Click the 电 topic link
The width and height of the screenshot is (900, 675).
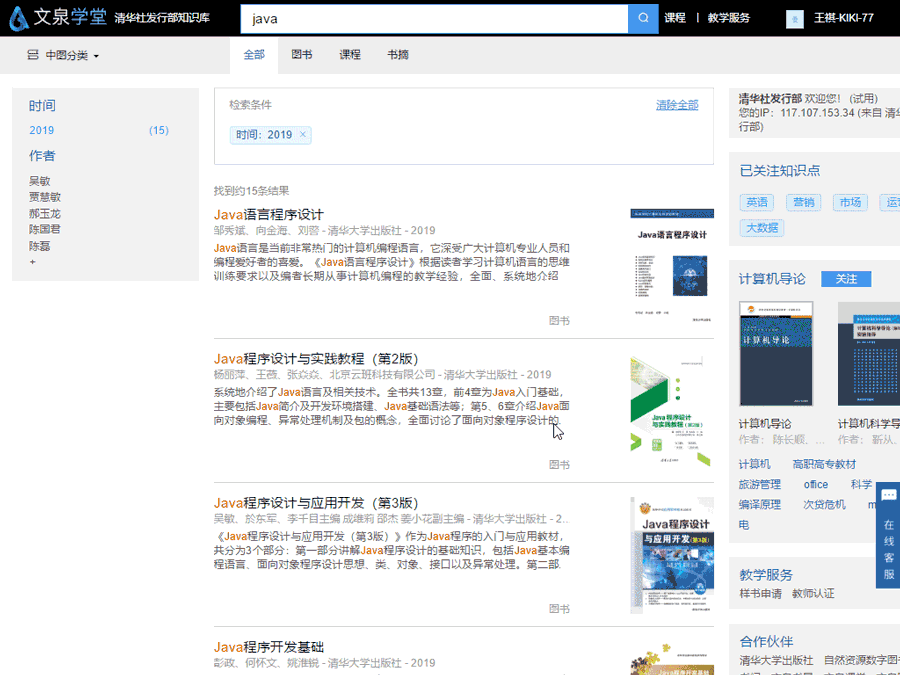pyautogui.click(x=744, y=525)
